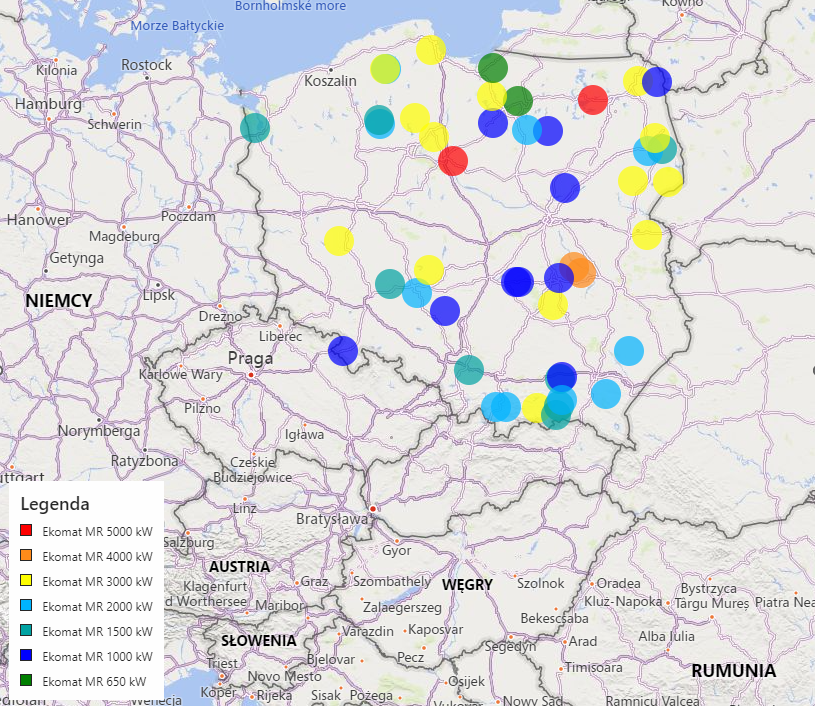Viewport: 815px width, 706px height.
Task: Select the isolated yellow marker above Drezno
Action: tap(338, 240)
